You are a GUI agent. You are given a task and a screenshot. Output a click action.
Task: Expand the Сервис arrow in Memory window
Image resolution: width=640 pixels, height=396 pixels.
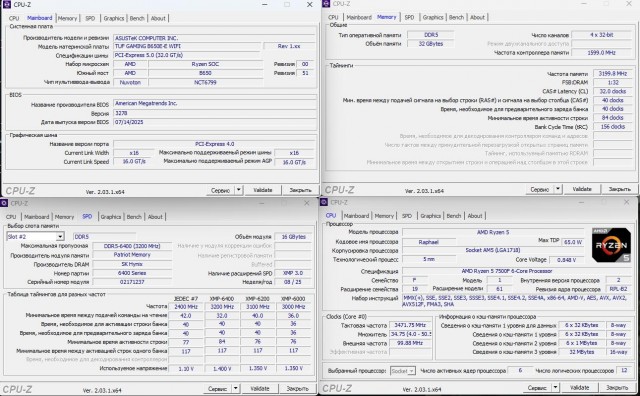558,189
